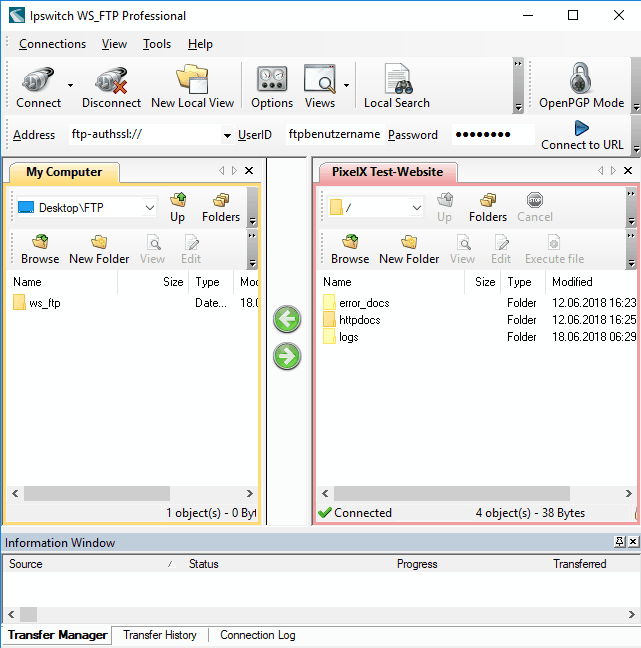641x648 pixels.
Task: Open the Options gauge icon
Action: (x=272, y=79)
